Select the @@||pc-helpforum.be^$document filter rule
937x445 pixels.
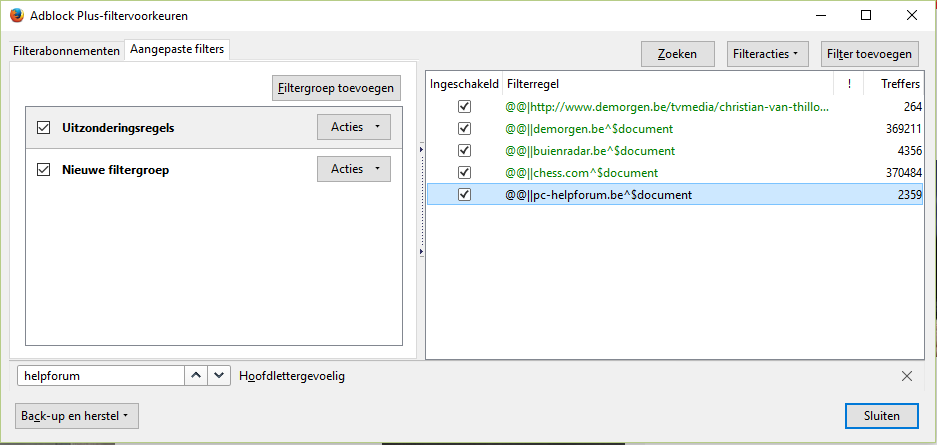click(x=599, y=195)
